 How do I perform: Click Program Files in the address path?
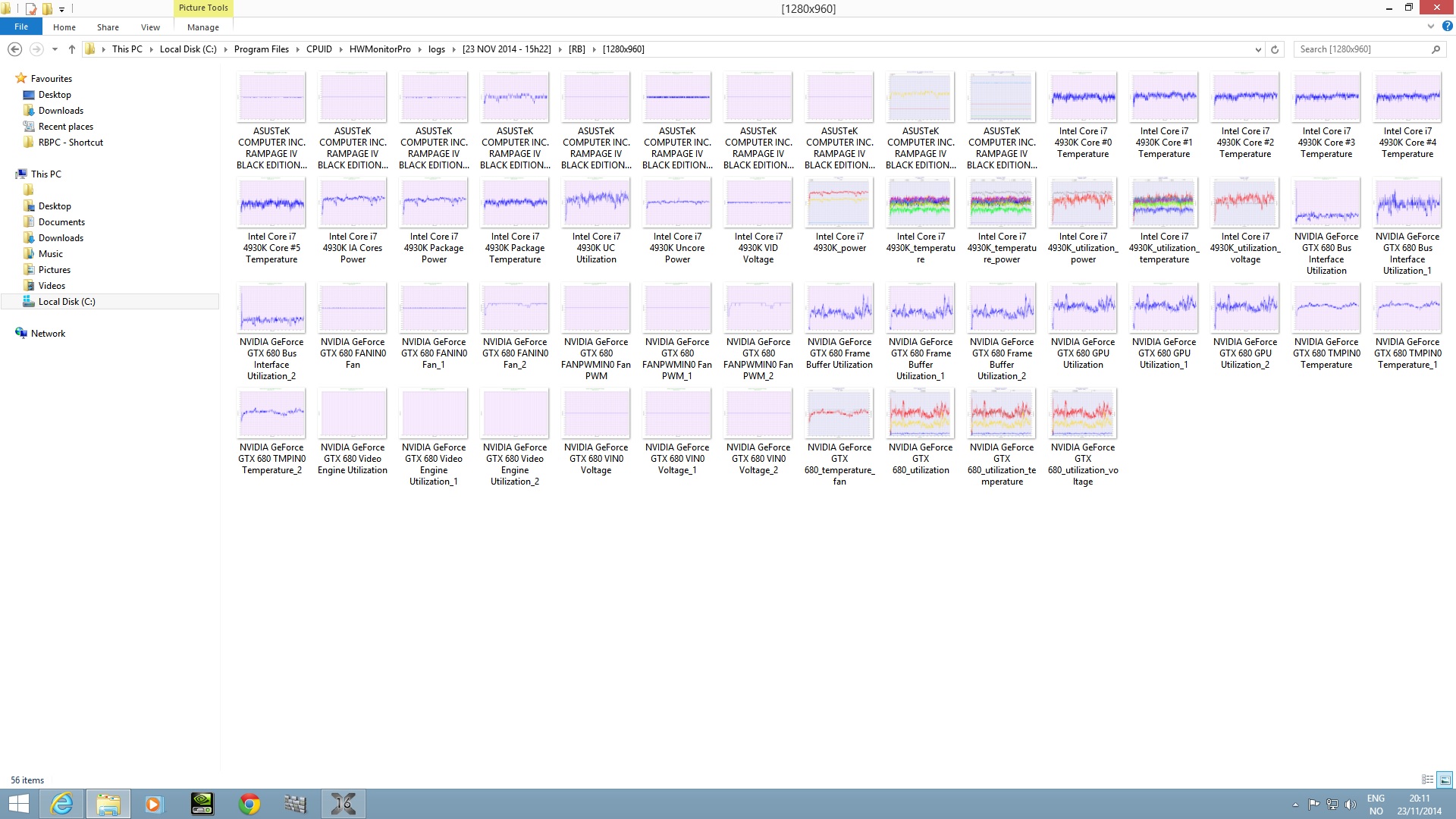point(262,49)
